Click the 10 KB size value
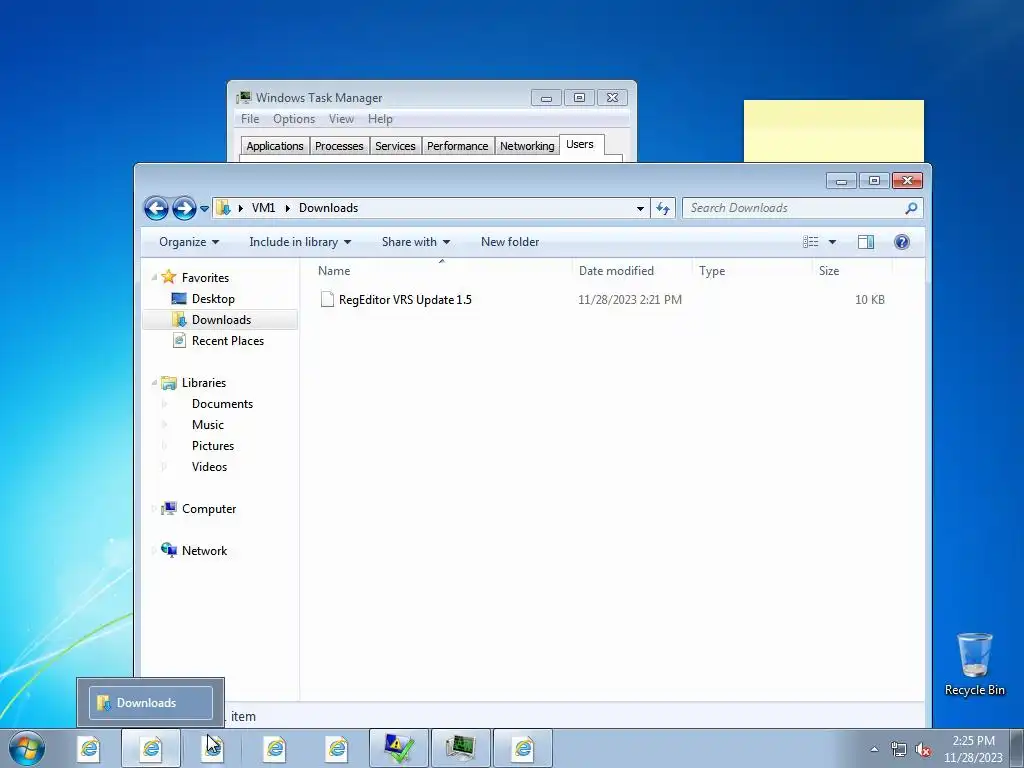The height and width of the screenshot is (768, 1024). (x=870, y=300)
